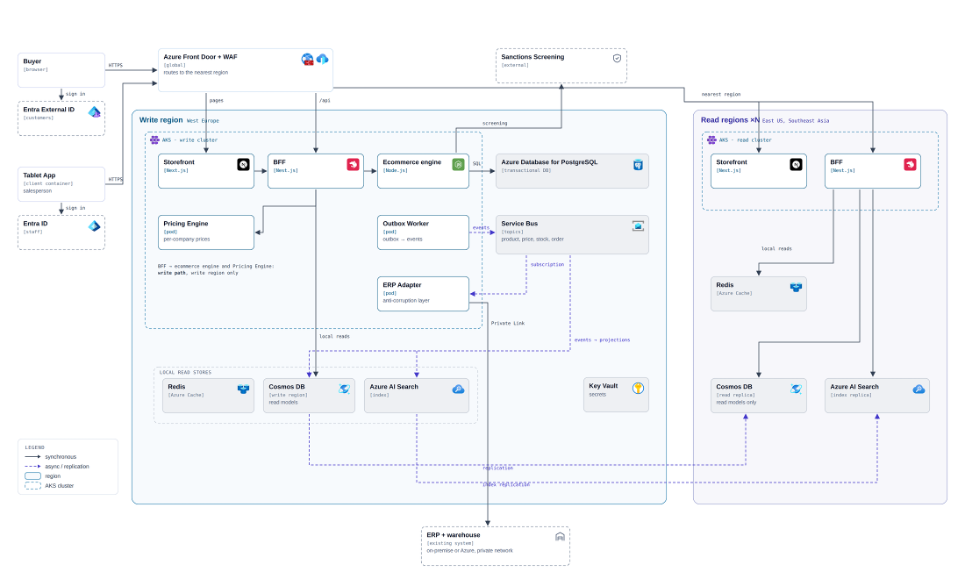Viewport: 966px width, 580px height.
Task: Click the red NestJS icon on write-region BFF
Action: [353, 165]
